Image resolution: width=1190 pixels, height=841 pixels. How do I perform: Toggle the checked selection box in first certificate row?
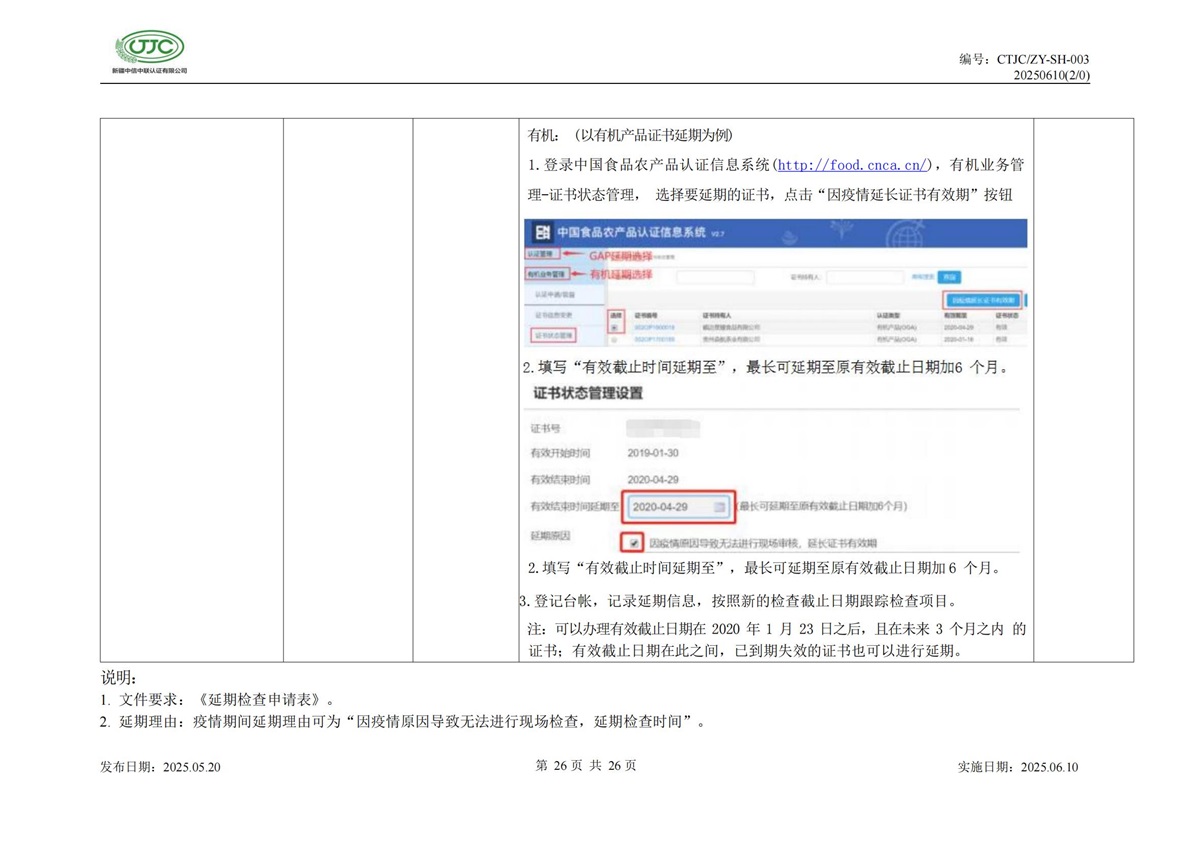click(614, 328)
